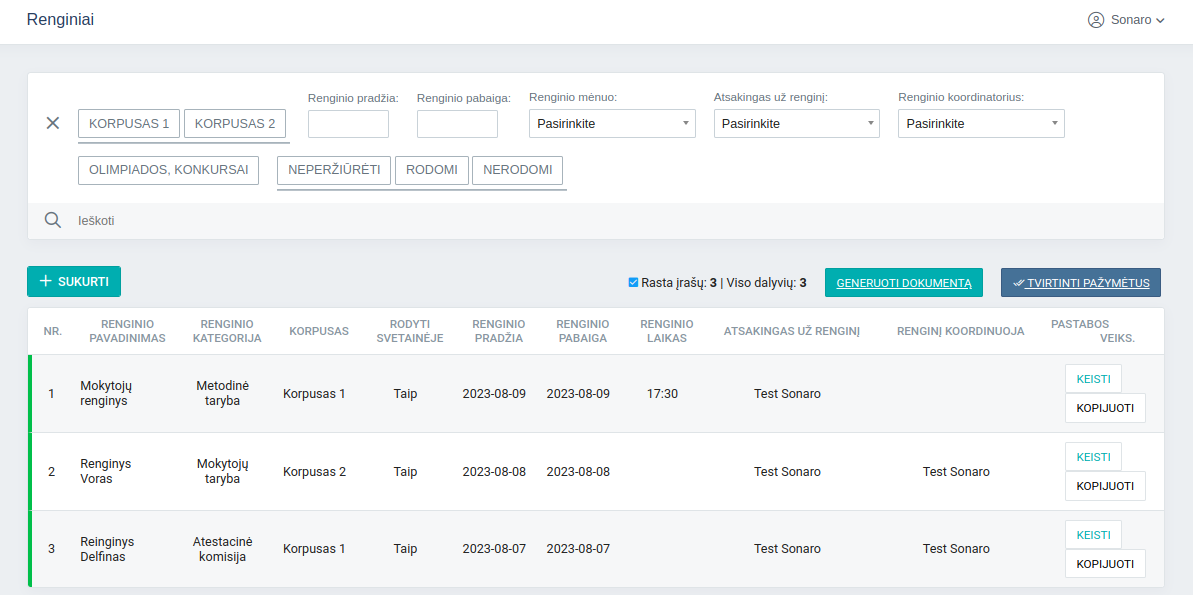Open the Renginio koordinatorius dropdown
Screen dimensions: 1193x595
pos(981,124)
